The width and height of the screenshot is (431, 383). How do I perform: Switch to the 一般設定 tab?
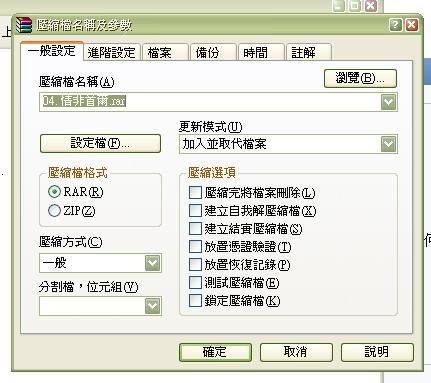(52, 51)
